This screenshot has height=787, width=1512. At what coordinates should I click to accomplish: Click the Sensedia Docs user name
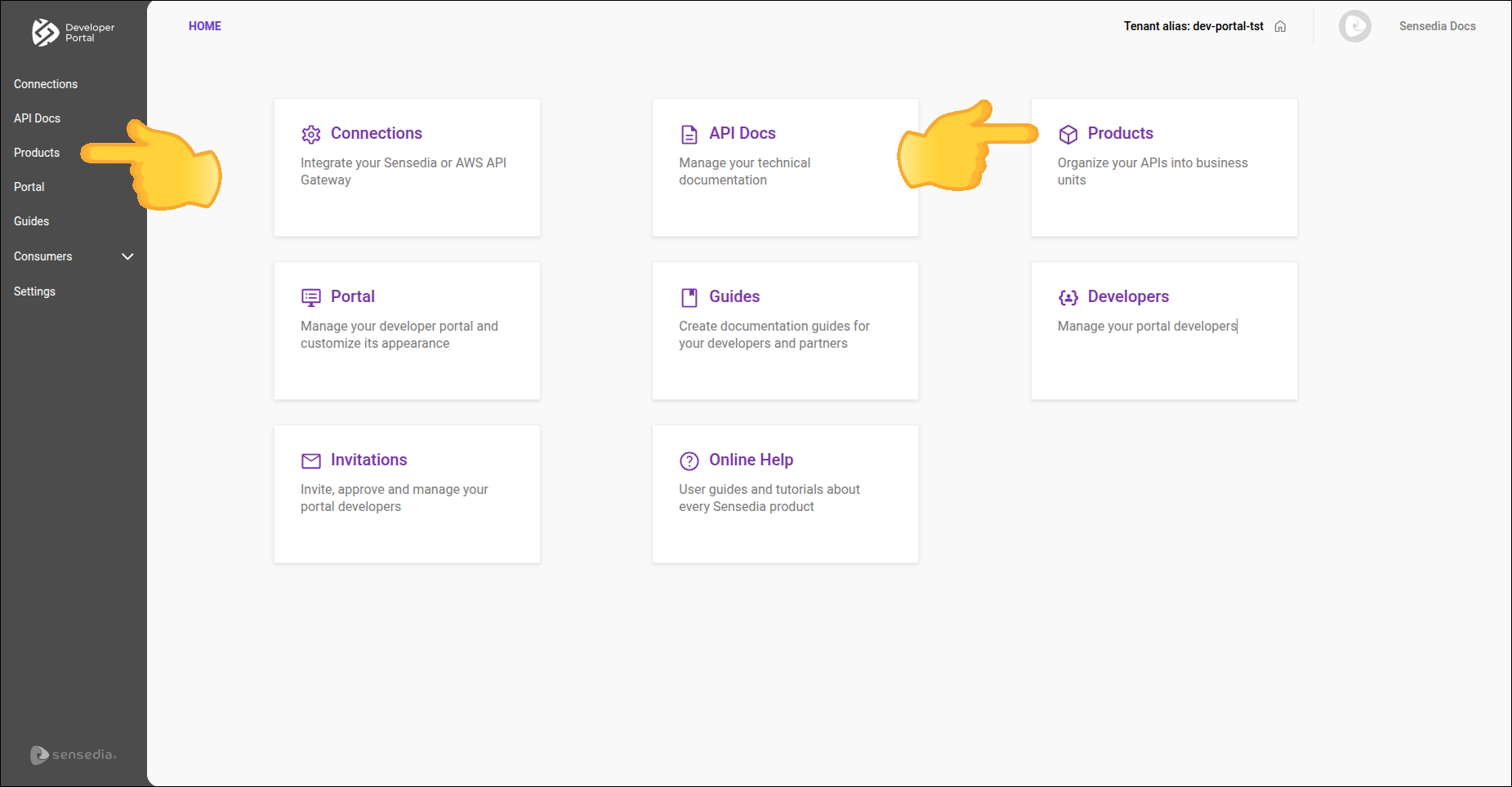[1437, 26]
